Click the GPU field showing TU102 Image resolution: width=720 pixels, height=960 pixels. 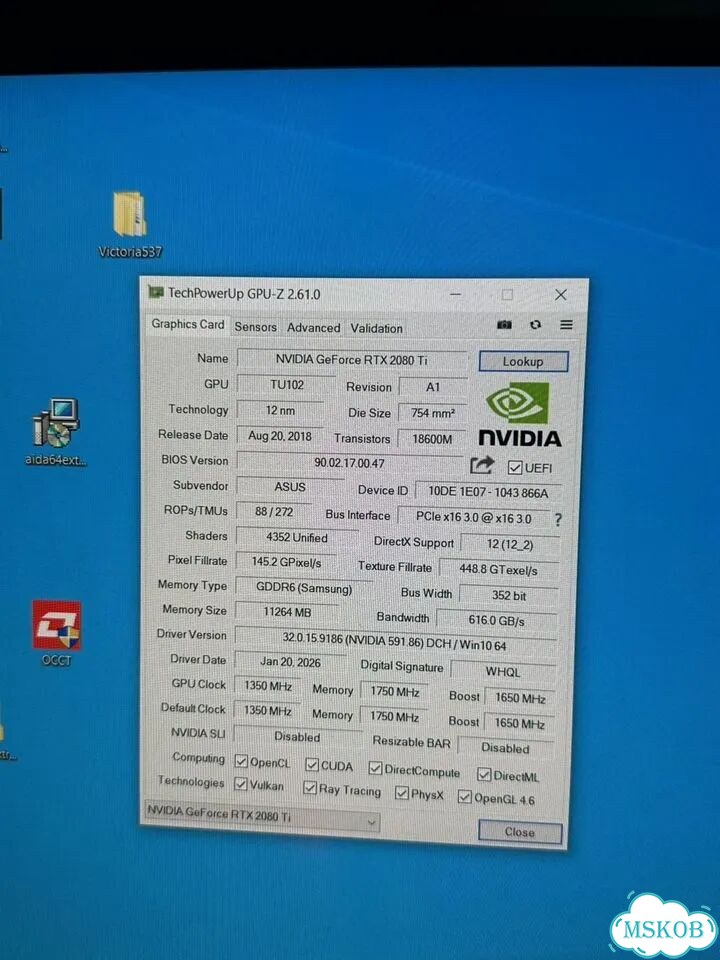coord(287,385)
